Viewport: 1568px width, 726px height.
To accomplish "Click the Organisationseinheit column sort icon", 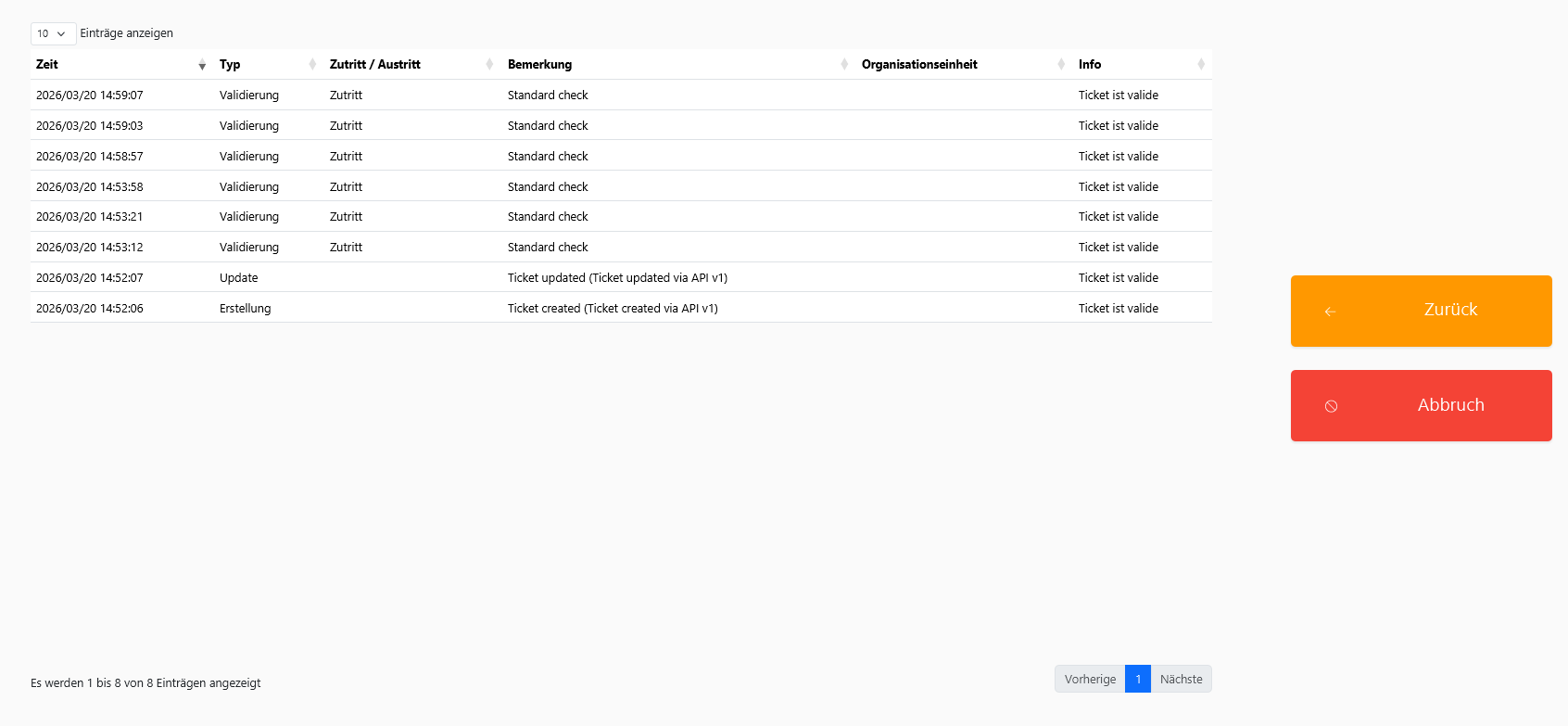I will pyautogui.click(x=1061, y=65).
